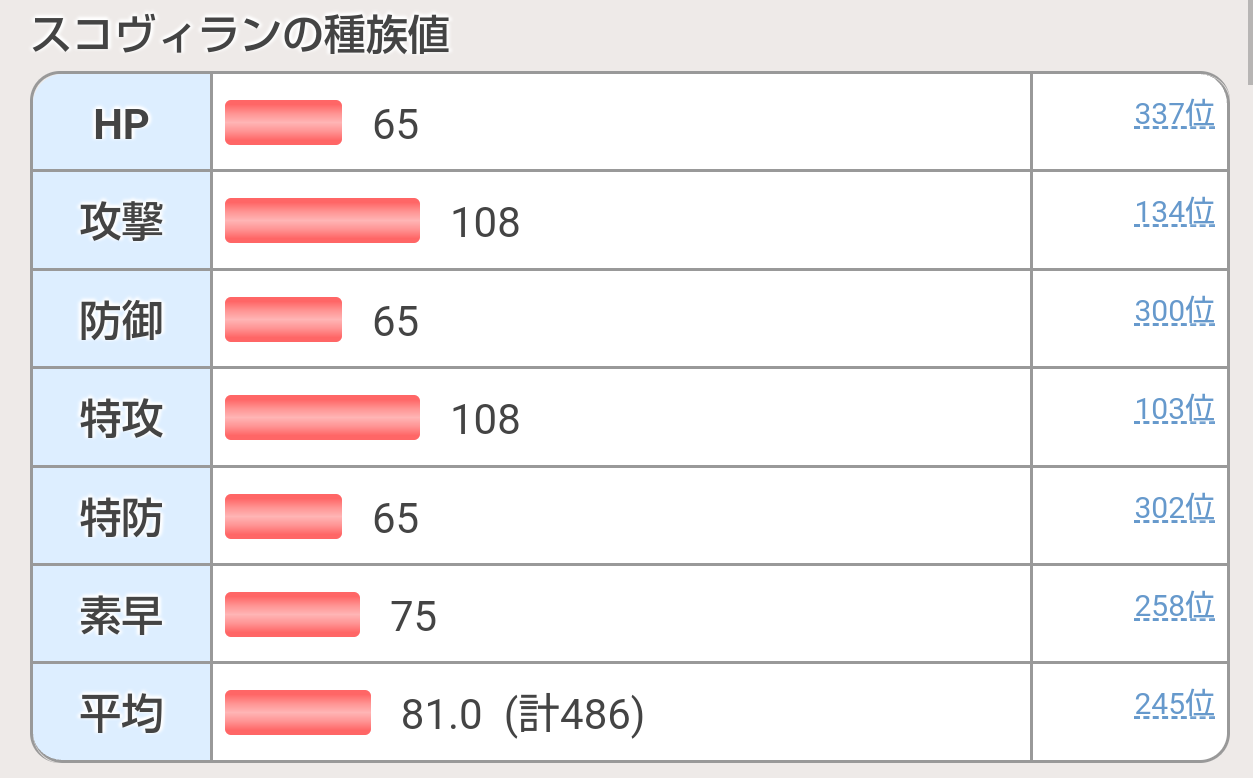Open the HP 337位 ranking link
This screenshot has width=1253, height=778.
1174,115
